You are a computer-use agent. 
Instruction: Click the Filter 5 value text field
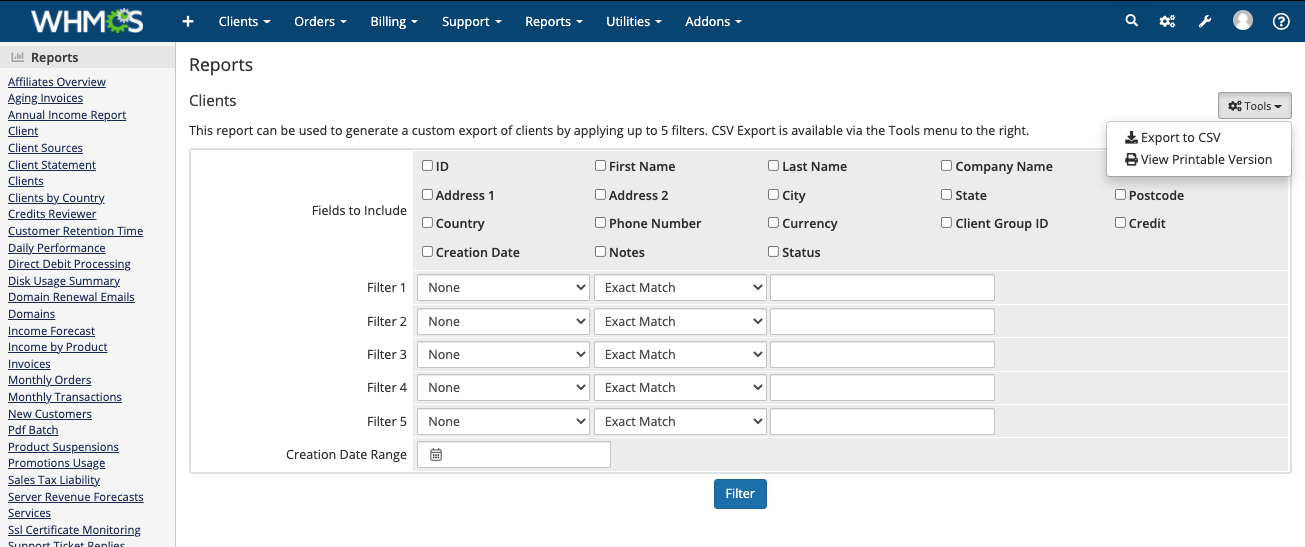[882, 421]
